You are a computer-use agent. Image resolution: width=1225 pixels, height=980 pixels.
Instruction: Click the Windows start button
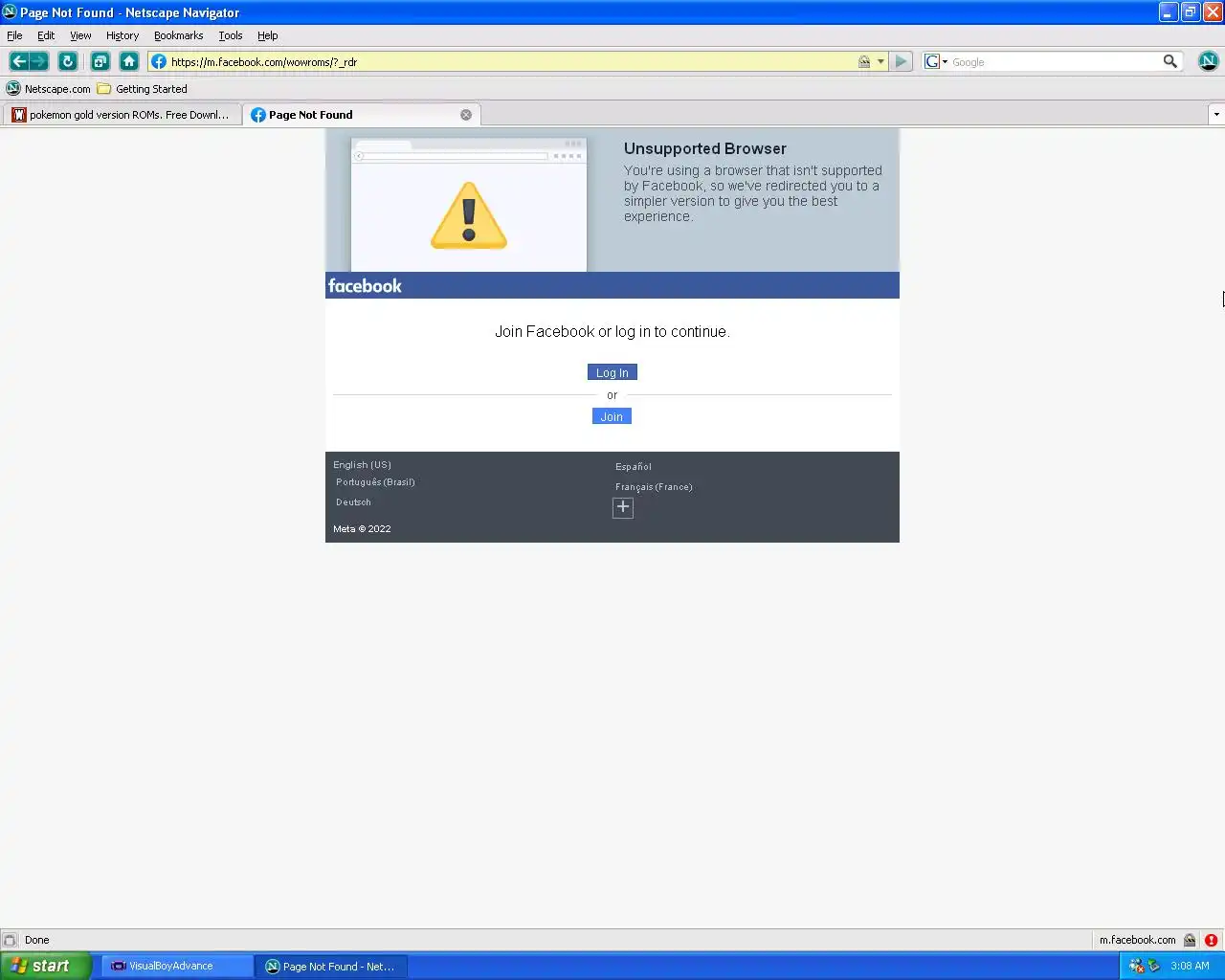[46, 966]
